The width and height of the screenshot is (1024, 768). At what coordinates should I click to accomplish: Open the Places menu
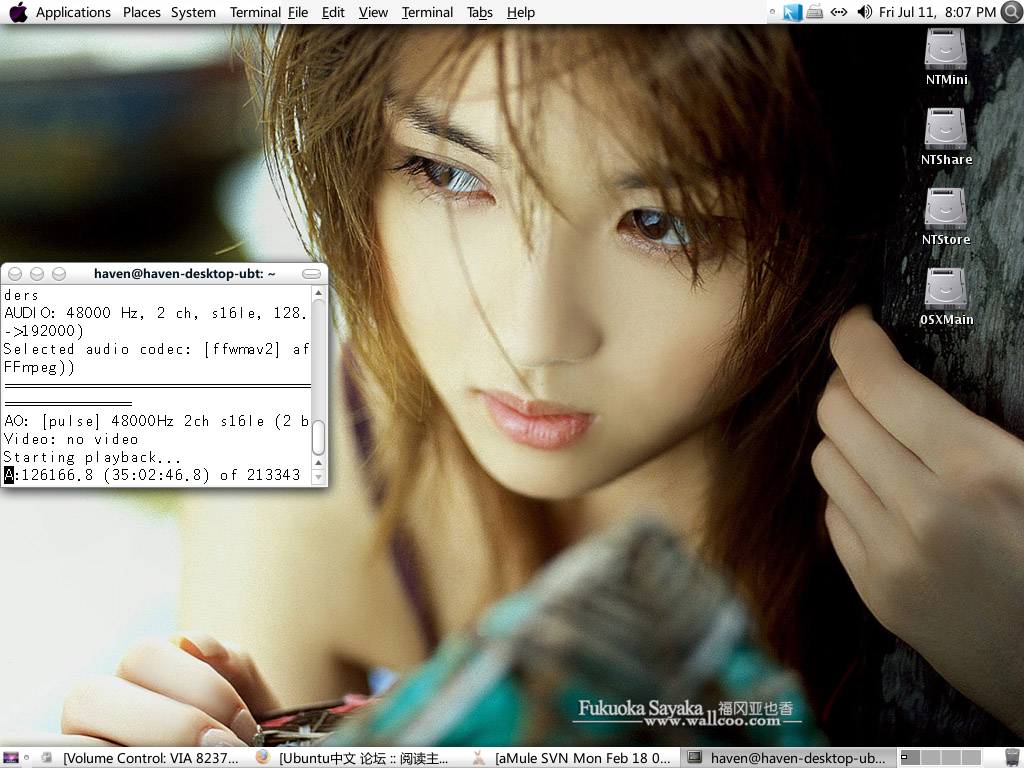point(142,12)
